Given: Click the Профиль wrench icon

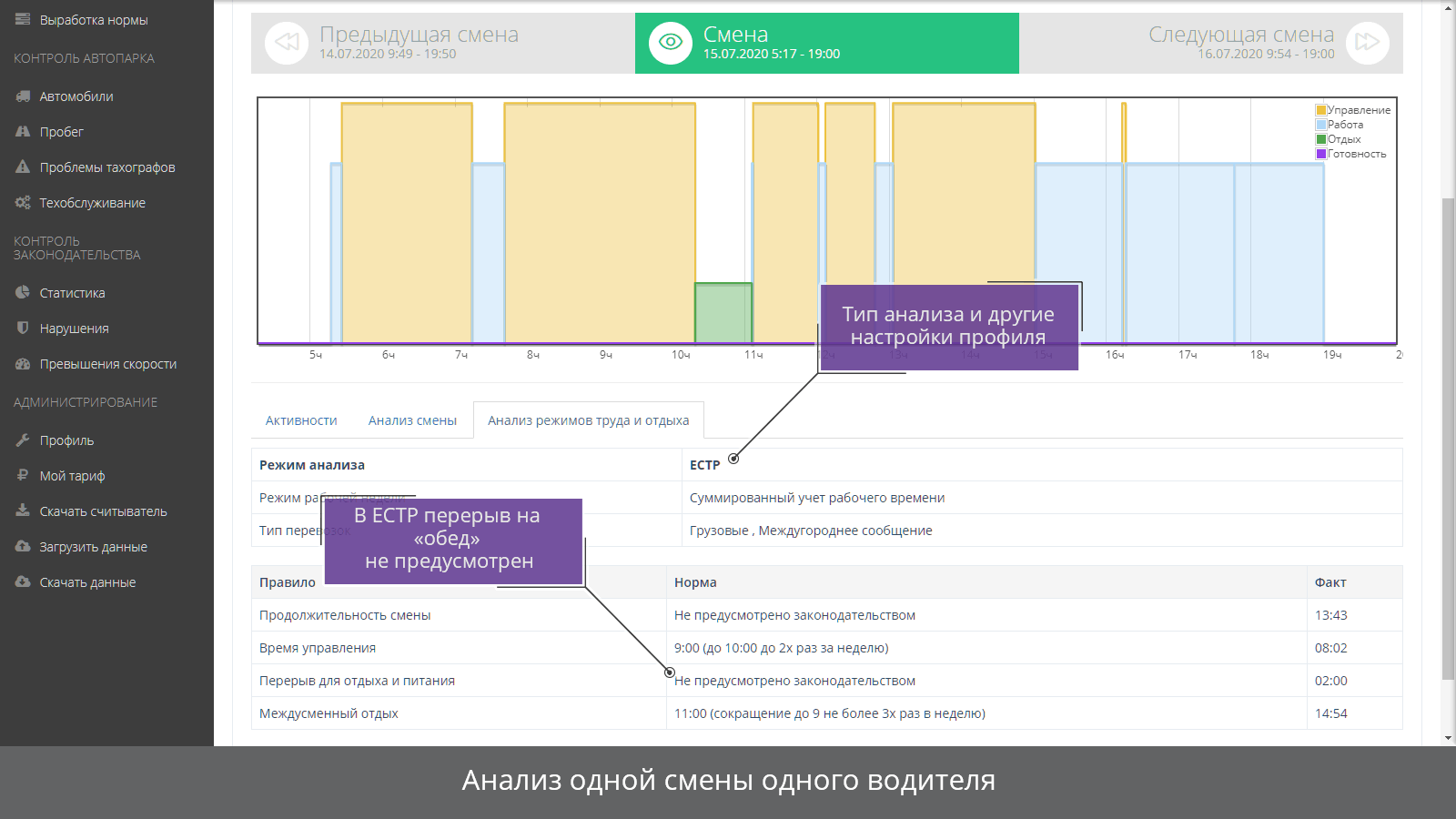Looking at the screenshot, I should [23, 440].
